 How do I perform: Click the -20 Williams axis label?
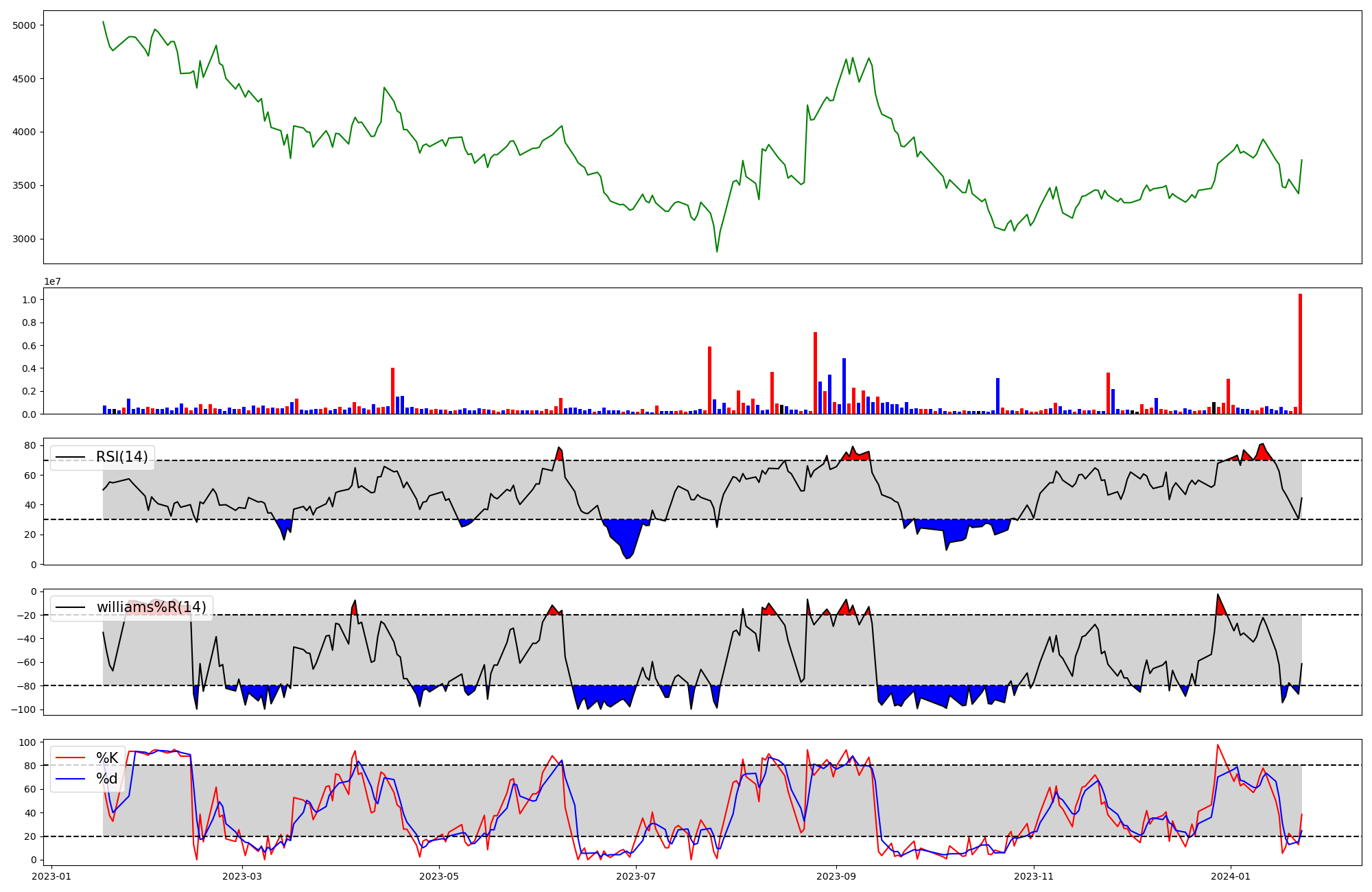tap(26, 615)
